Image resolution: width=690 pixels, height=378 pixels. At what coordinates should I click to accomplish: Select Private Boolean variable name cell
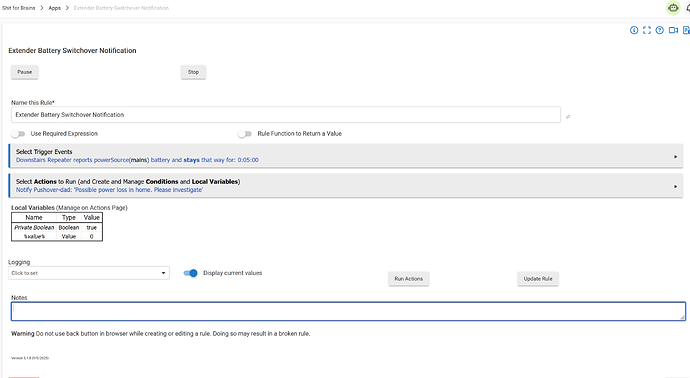[x=34, y=228]
